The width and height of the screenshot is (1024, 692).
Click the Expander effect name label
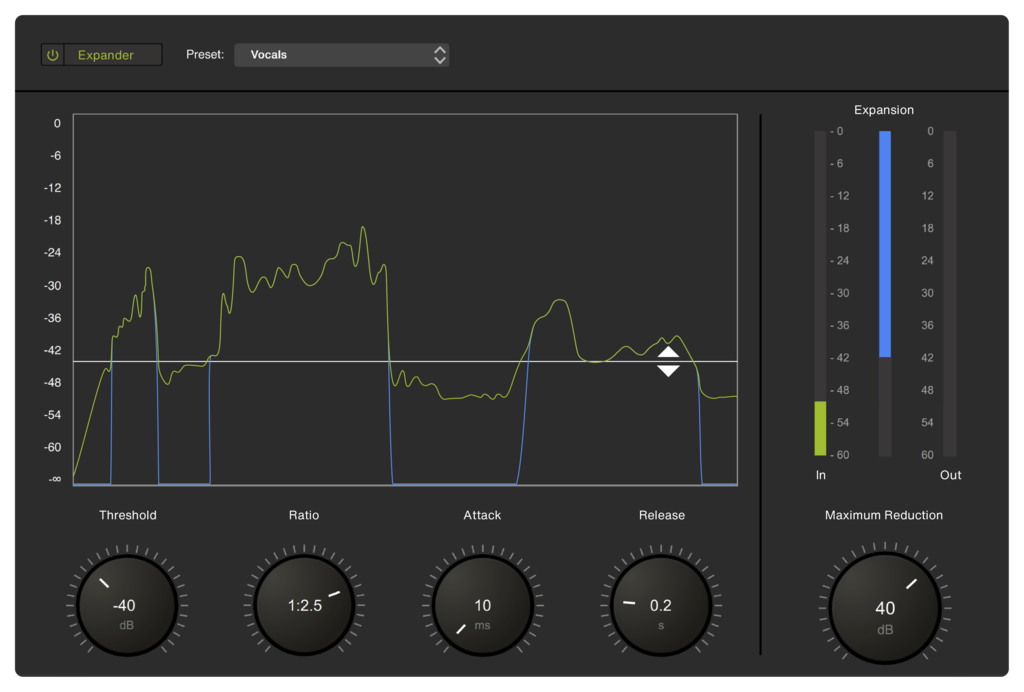pos(106,55)
